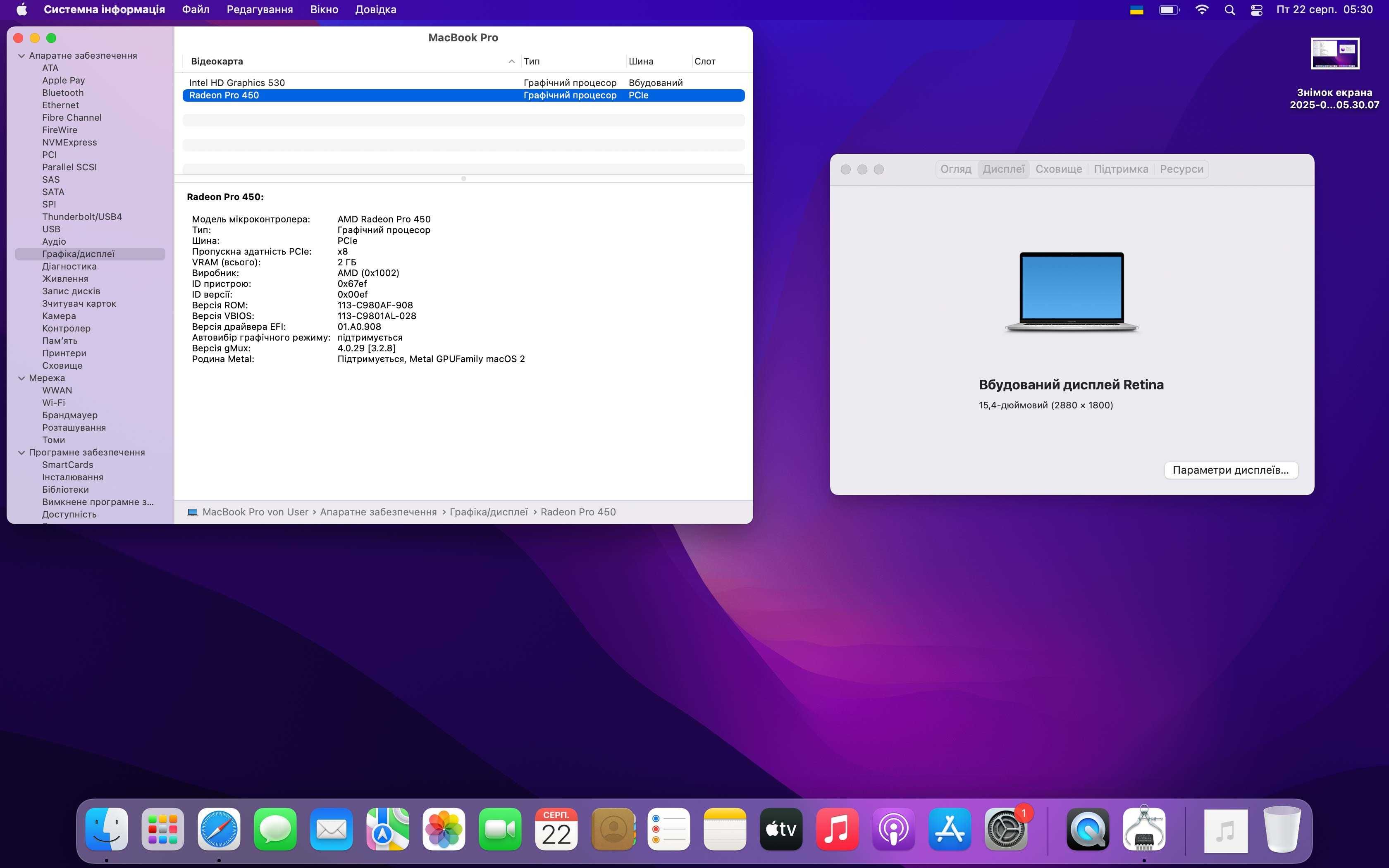Viewport: 1389px width, 868px height.
Task: Open Launchpad in the Dock
Action: pyautogui.click(x=163, y=829)
